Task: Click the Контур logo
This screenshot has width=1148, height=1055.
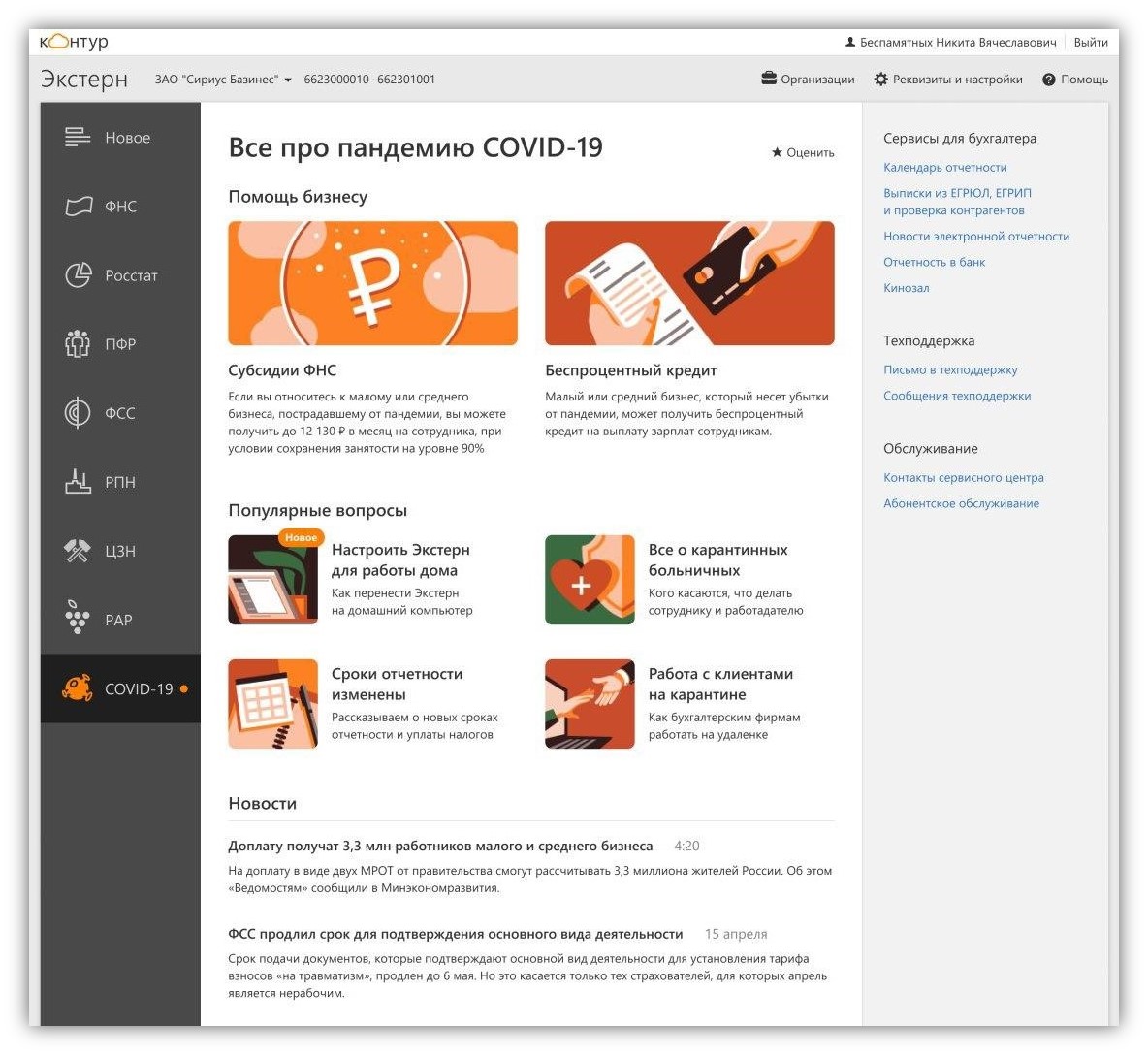Action: [x=74, y=42]
